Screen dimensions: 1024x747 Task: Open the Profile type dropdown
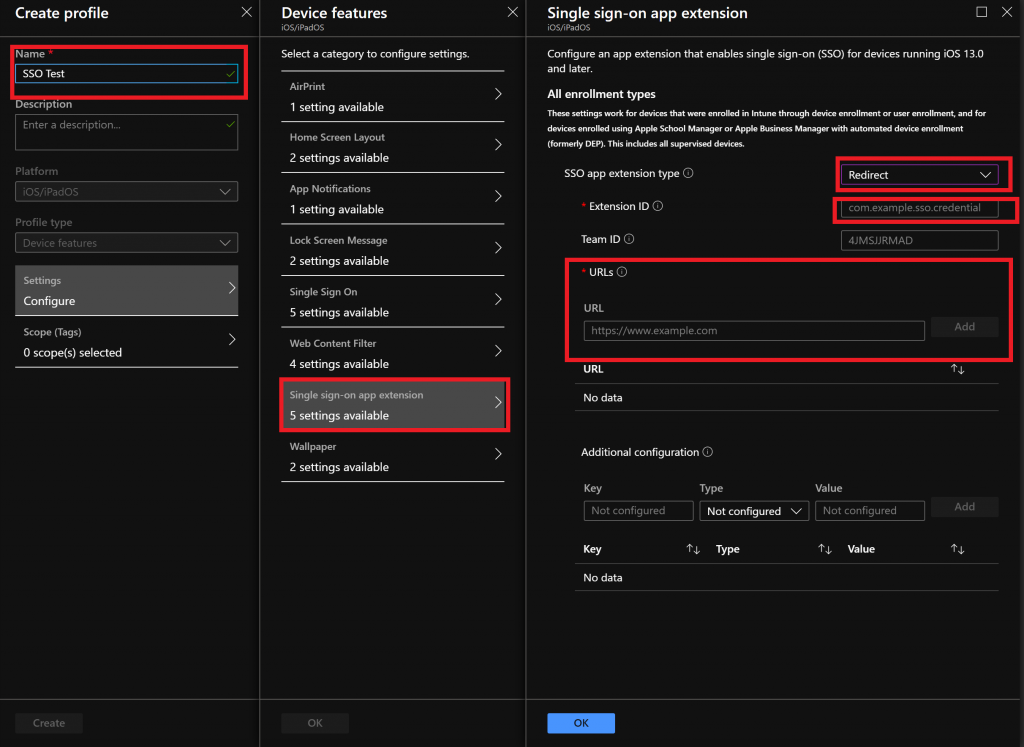coord(126,243)
